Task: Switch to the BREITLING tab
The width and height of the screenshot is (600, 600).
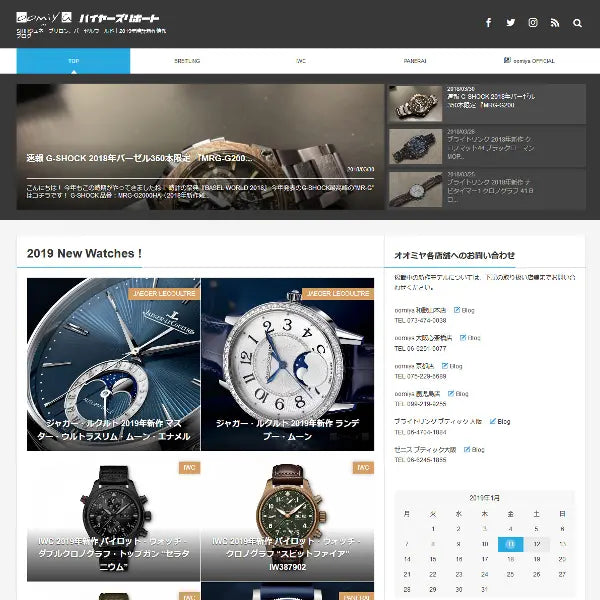Action: 187,61
